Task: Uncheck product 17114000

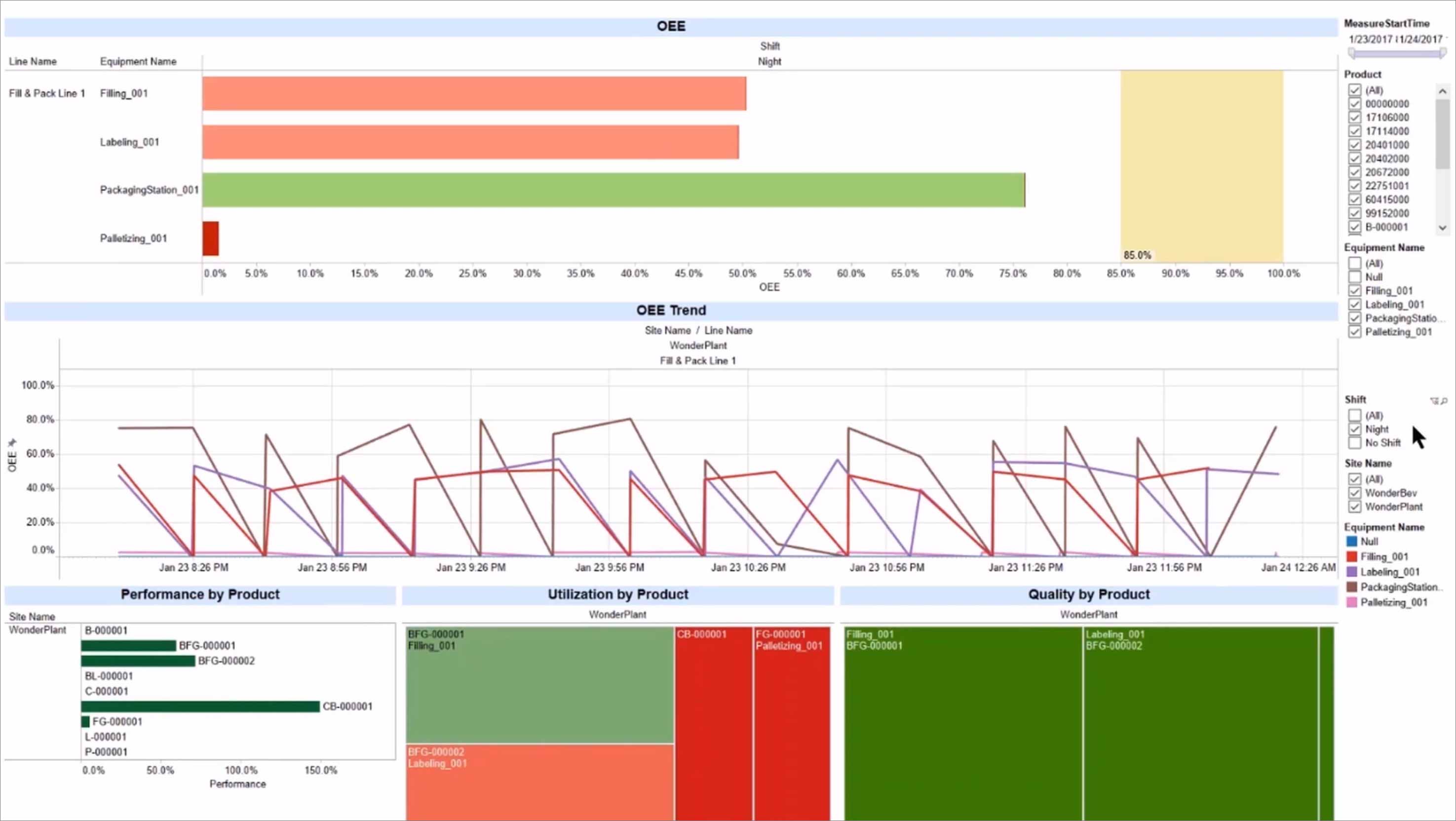Action: (1354, 131)
